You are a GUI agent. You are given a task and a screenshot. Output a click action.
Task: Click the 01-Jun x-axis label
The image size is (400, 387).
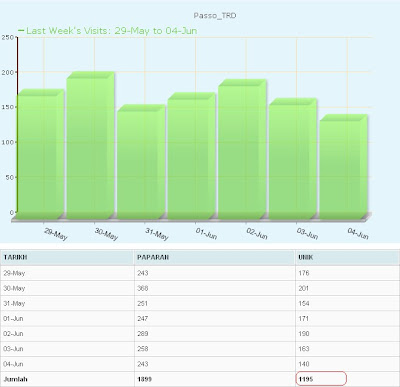[x=207, y=234]
